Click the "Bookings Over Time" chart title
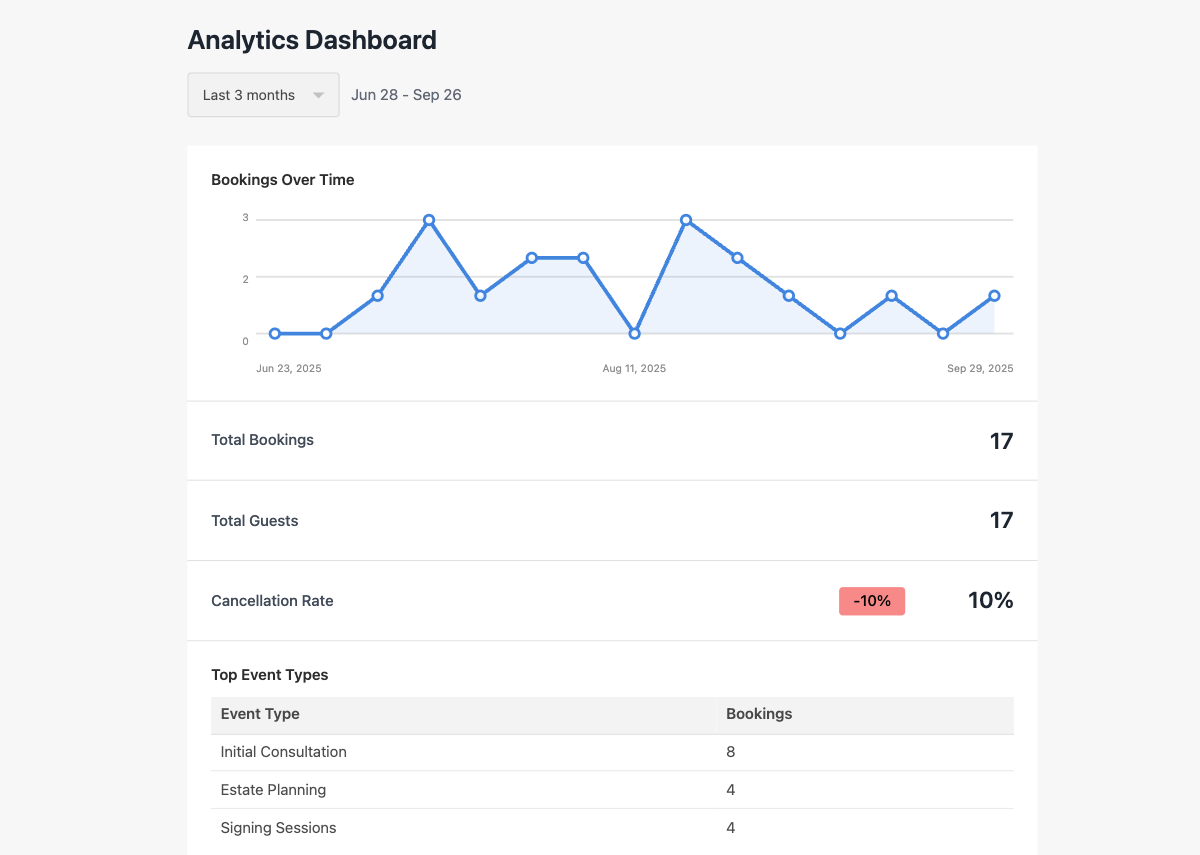Screen dimensions: 1200x855 tap(282, 180)
